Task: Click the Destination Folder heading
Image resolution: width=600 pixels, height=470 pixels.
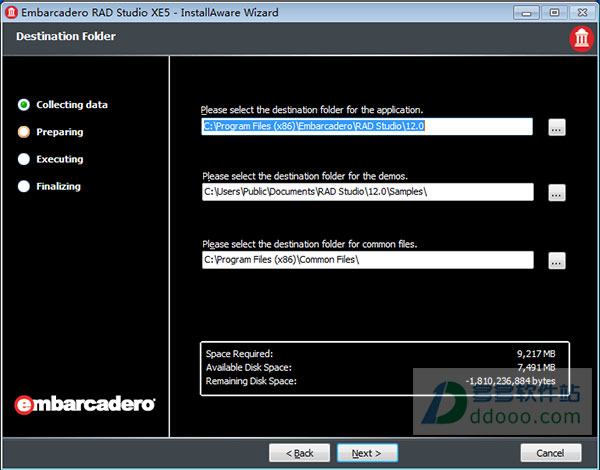Action: pos(66,36)
